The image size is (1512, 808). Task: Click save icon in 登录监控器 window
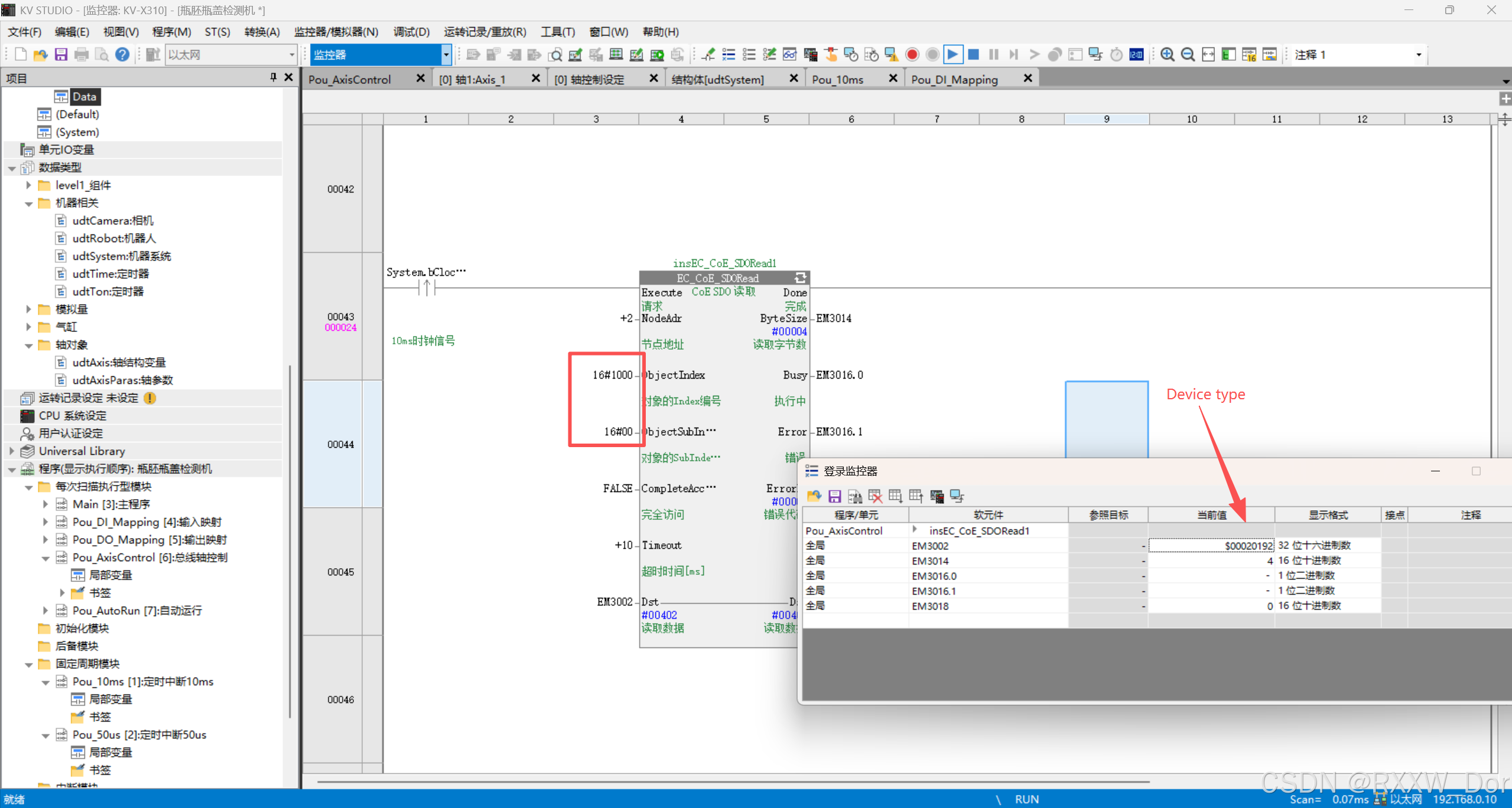(x=834, y=496)
